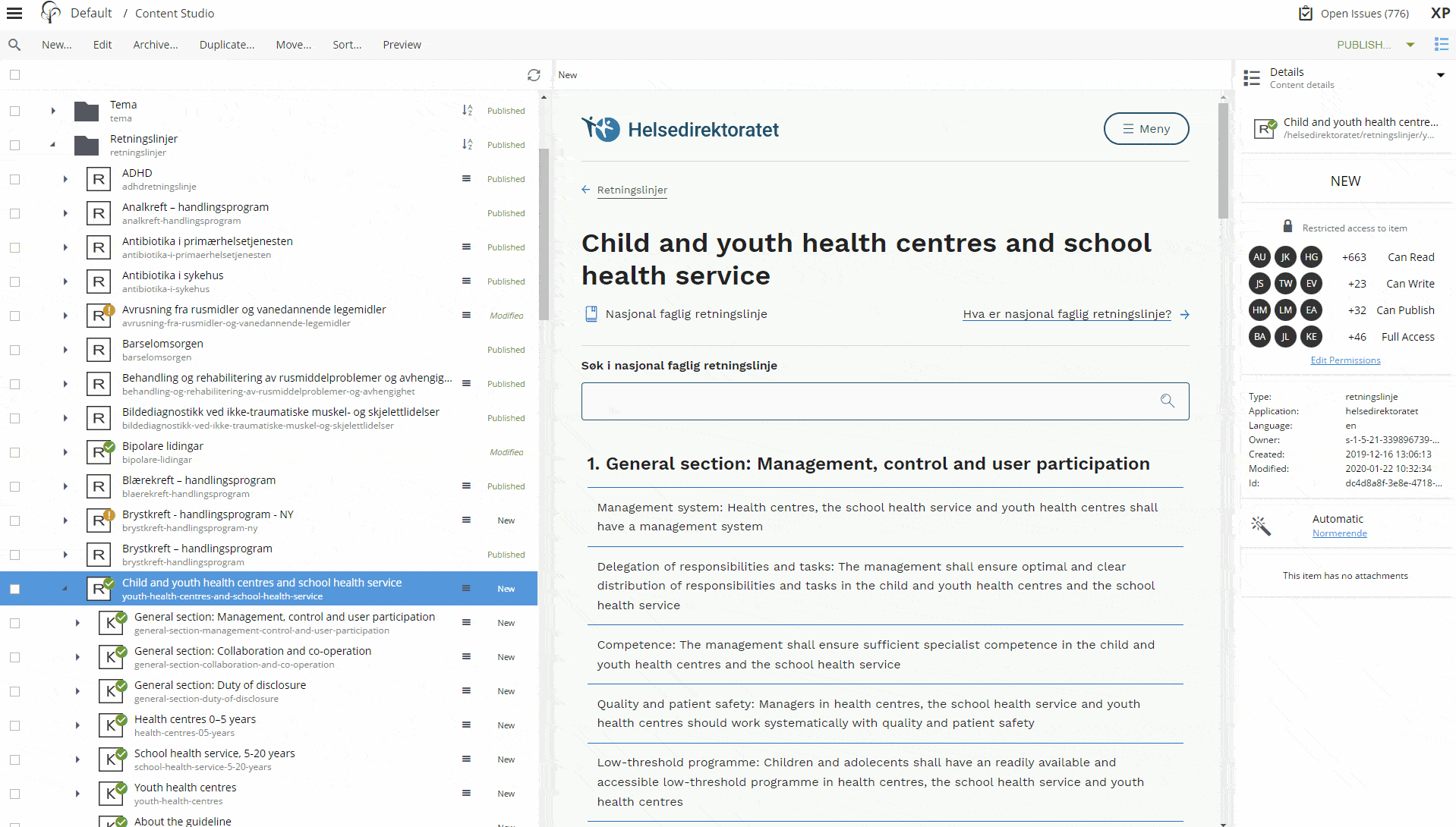Click Duplicate... in the toolbar

pos(227,45)
